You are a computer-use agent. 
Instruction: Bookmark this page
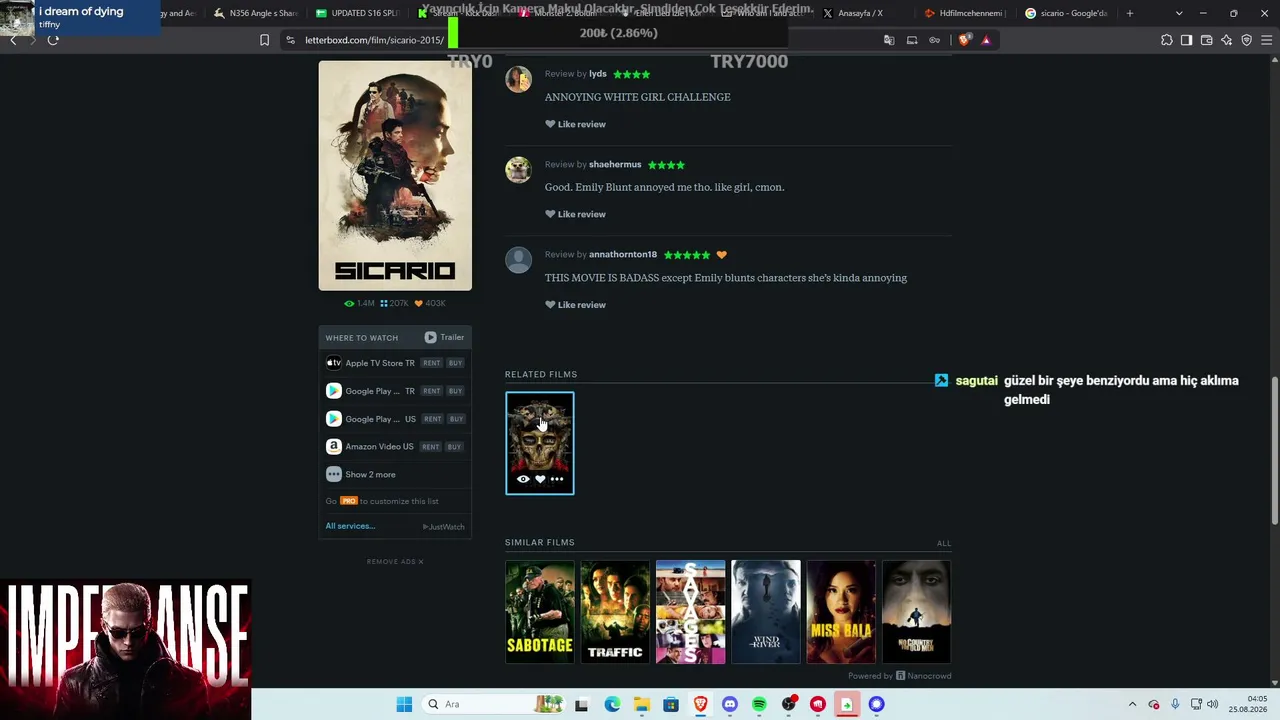coord(264,40)
